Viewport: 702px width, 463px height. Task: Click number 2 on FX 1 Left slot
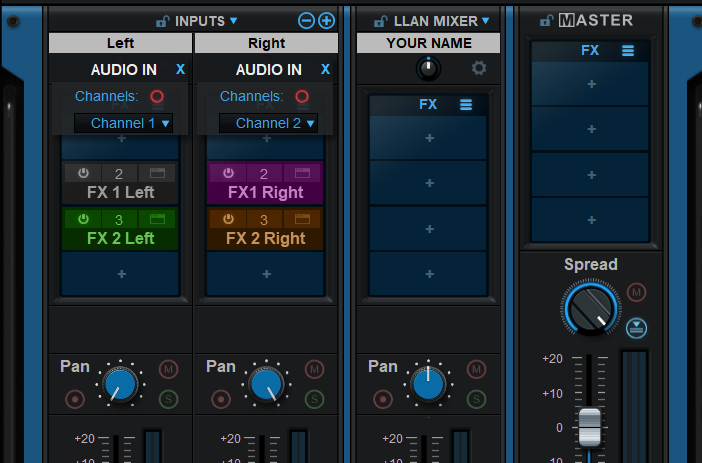[x=119, y=173]
